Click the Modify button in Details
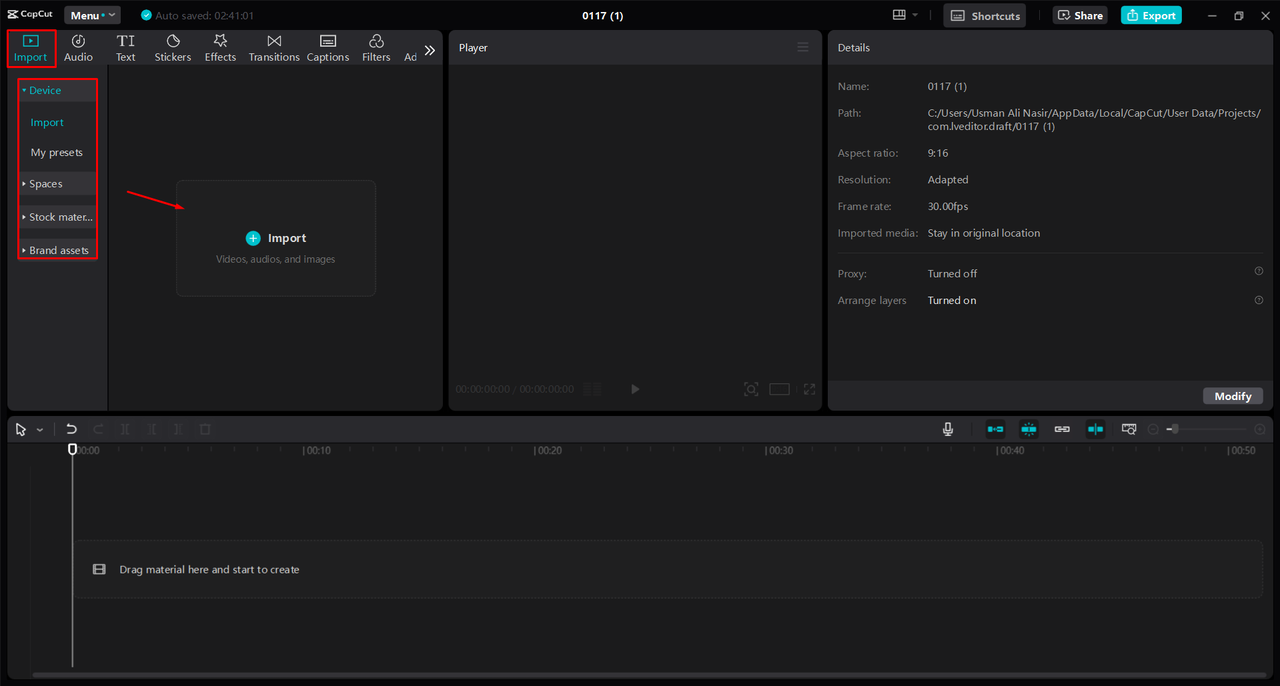This screenshot has height=686, width=1280. click(1233, 396)
